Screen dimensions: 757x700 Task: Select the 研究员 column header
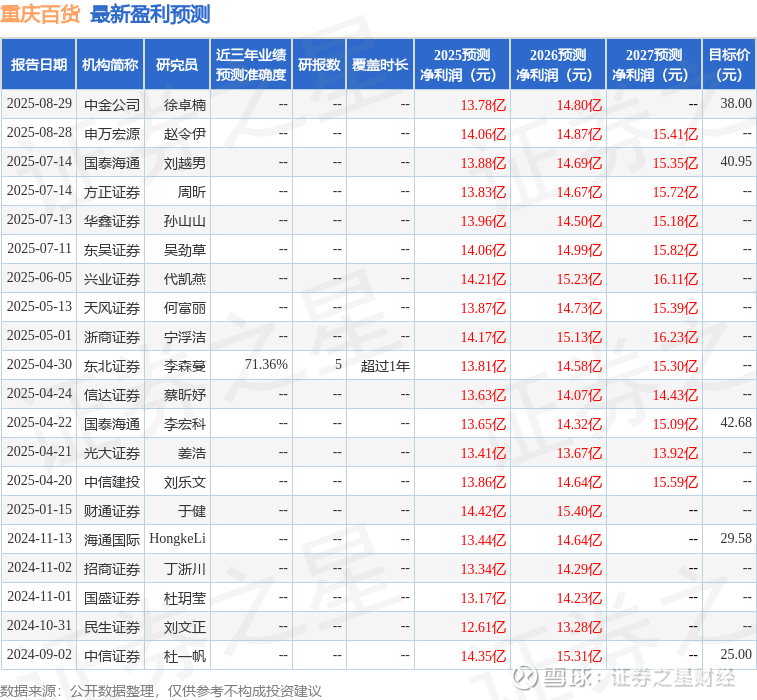pyautogui.click(x=177, y=64)
